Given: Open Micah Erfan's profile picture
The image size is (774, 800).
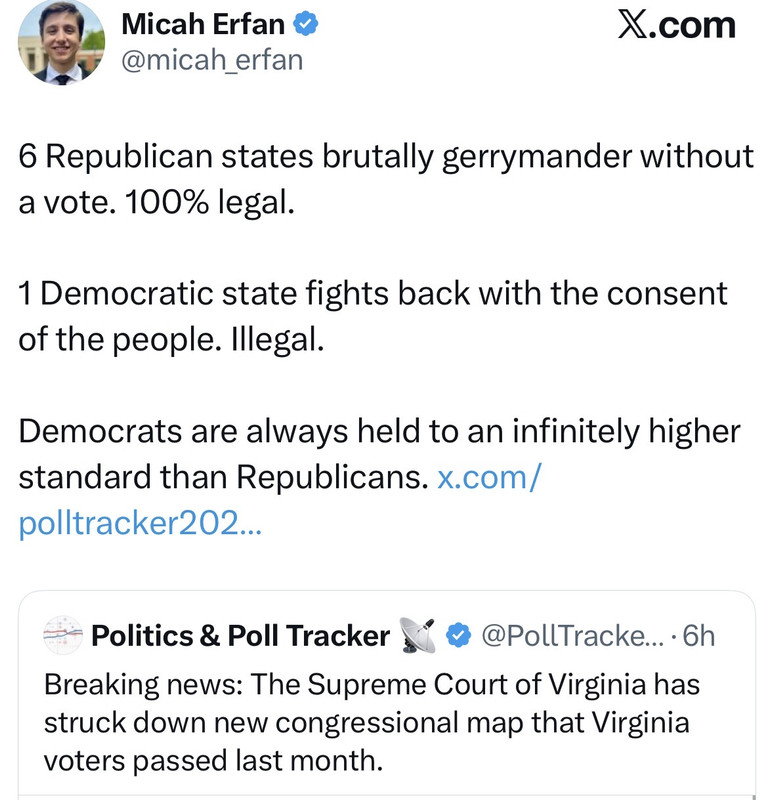Looking at the screenshot, I should [61, 42].
